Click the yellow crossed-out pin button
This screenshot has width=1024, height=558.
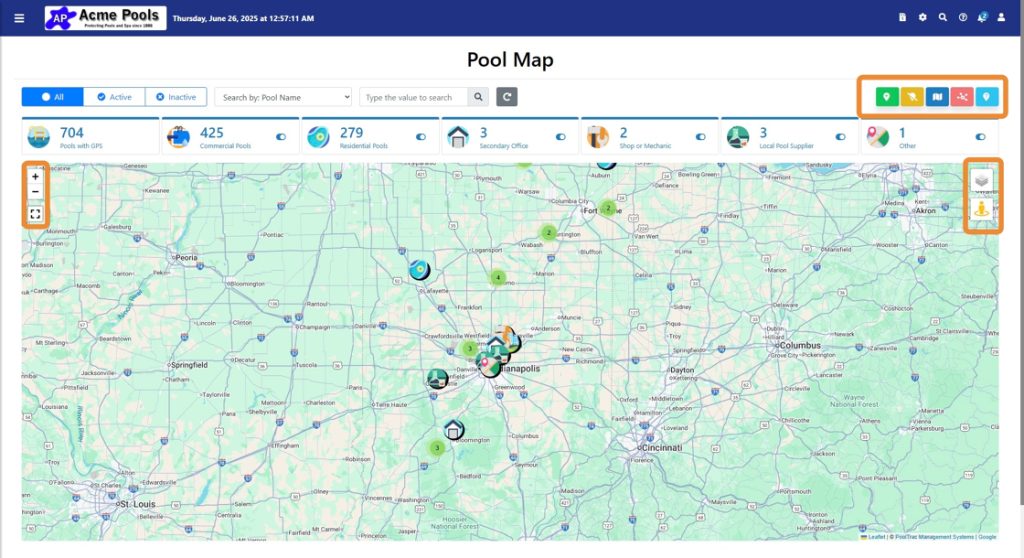pos(912,97)
